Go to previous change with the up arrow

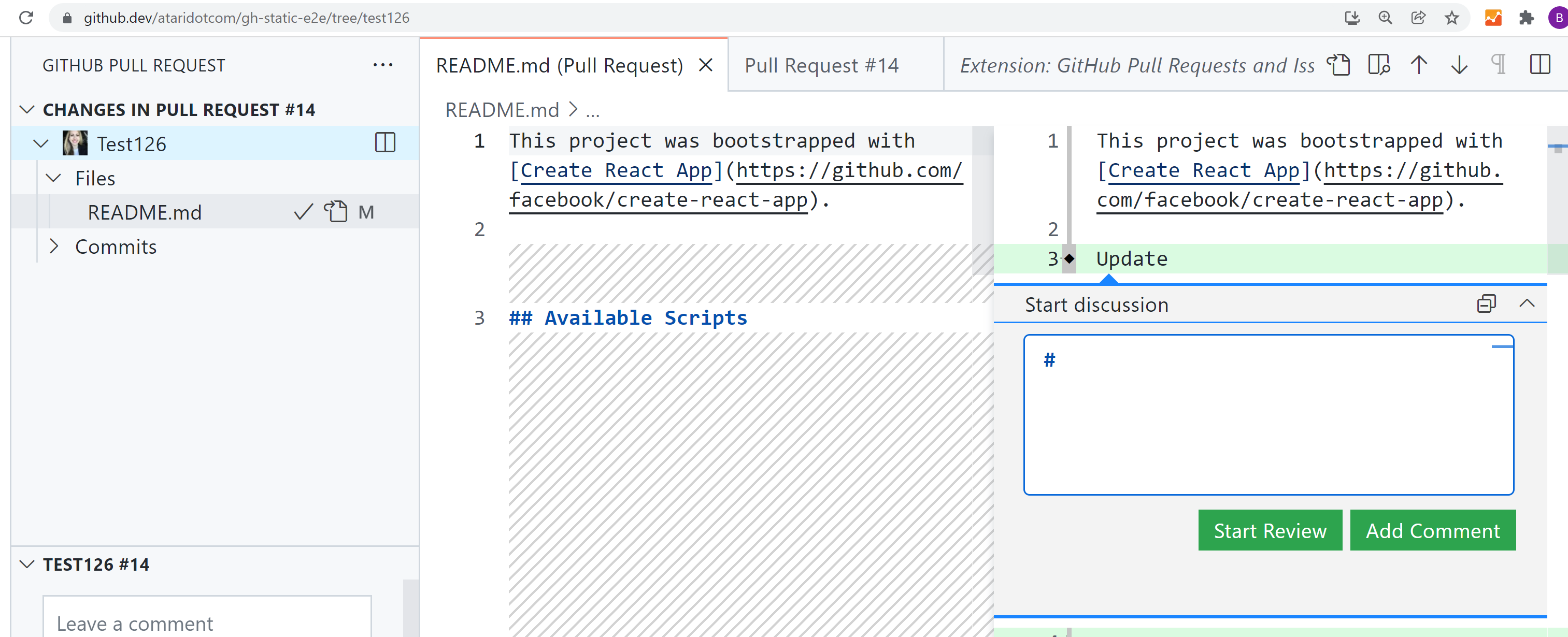pyautogui.click(x=1418, y=65)
